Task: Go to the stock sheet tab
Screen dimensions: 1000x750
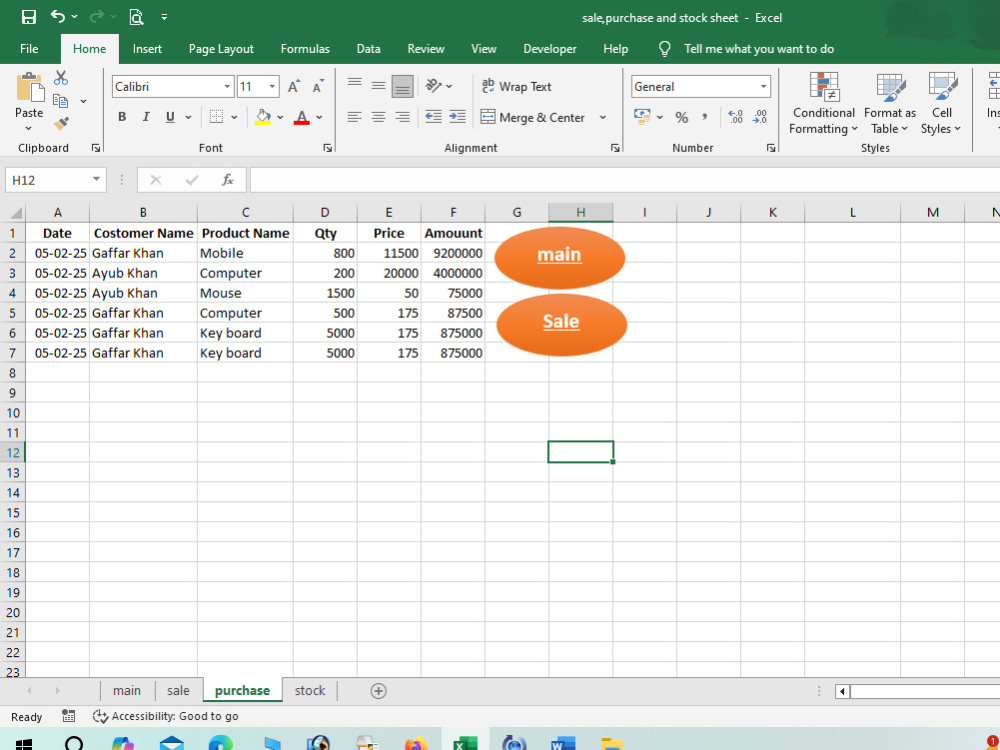Action: click(310, 691)
